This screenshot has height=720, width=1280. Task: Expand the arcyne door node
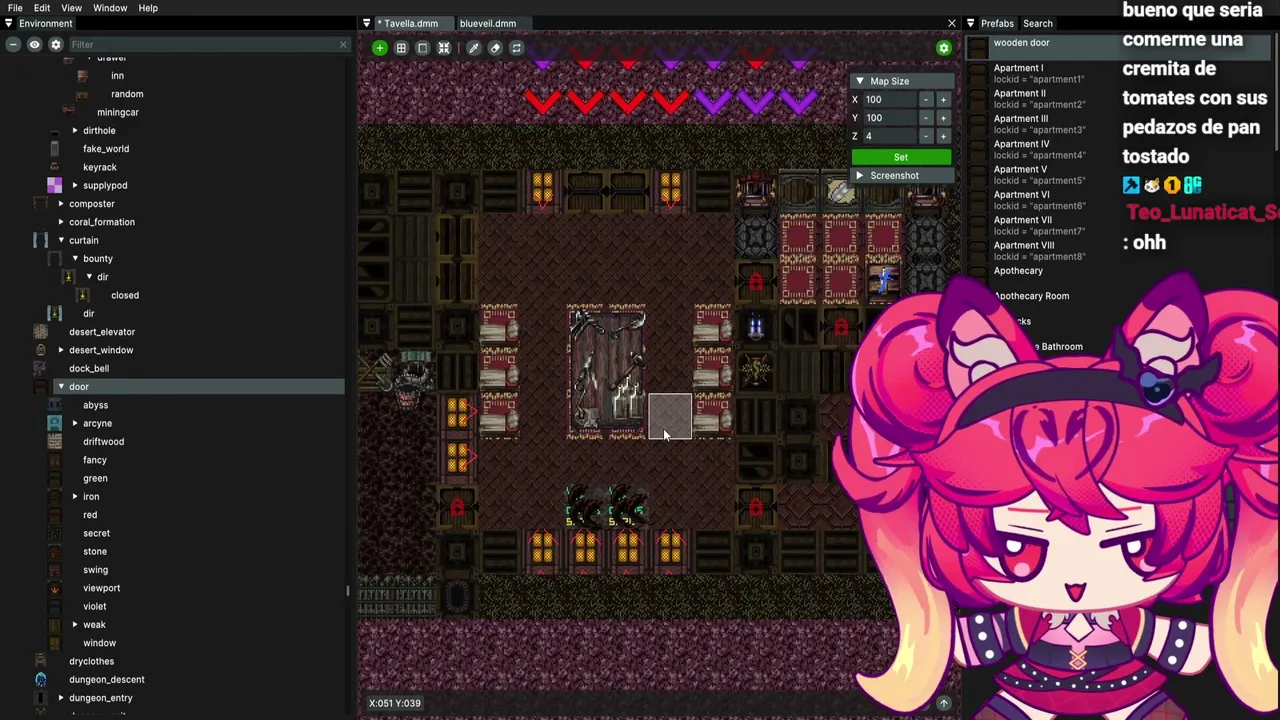[75, 424]
